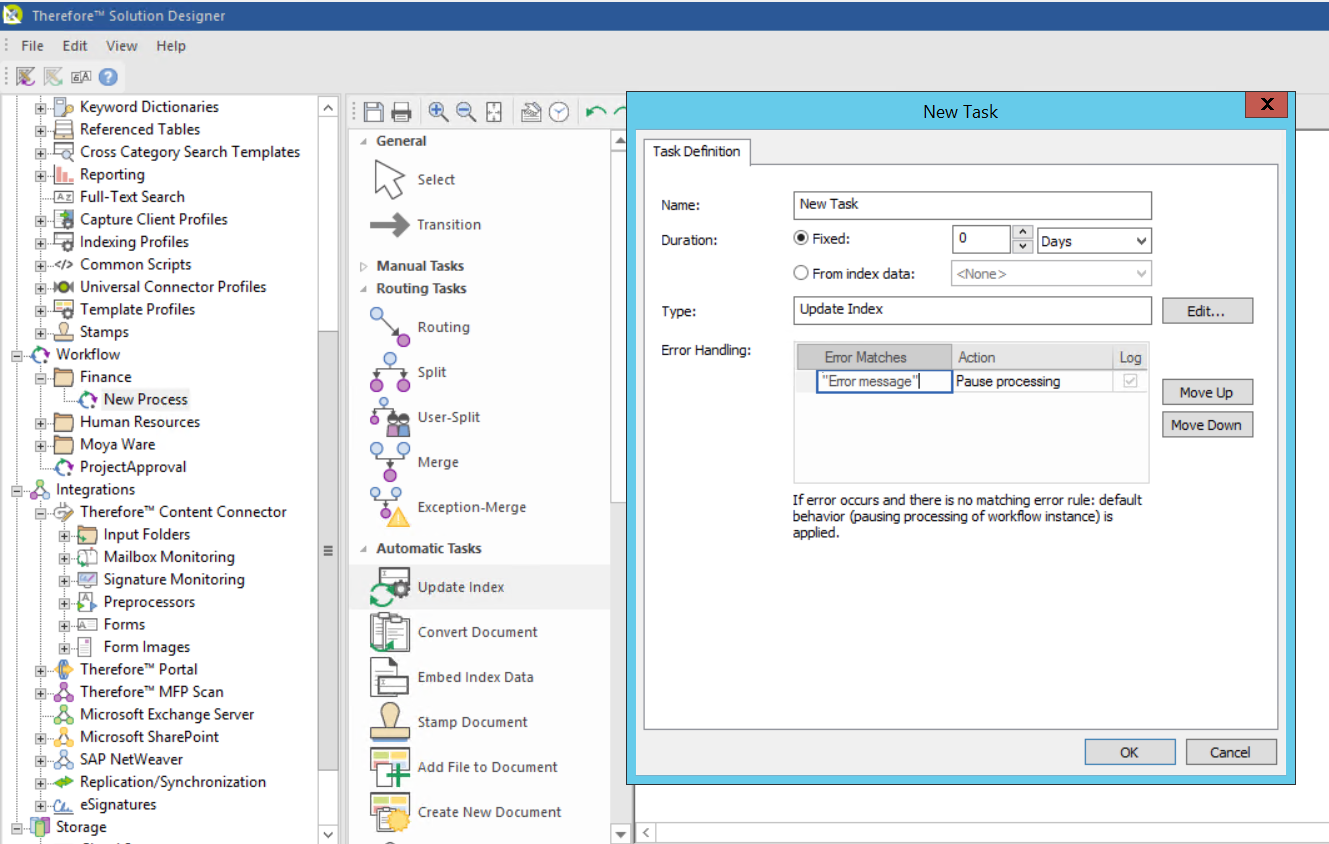
Task: Expand the Mailbox Monitoring tree node
Action: (x=64, y=557)
